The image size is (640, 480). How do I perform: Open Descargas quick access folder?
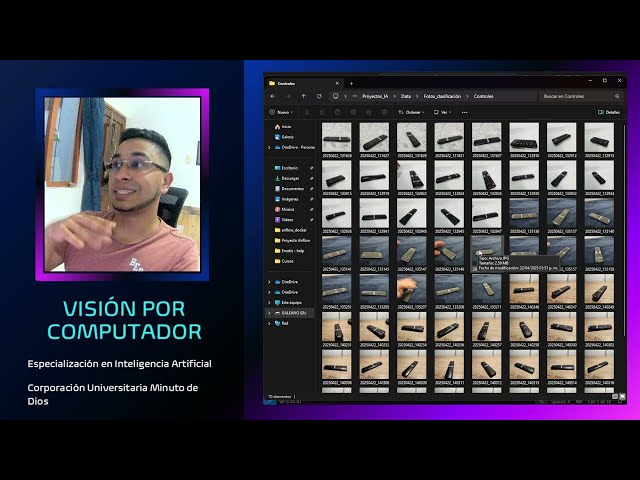[x=287, y=178]
